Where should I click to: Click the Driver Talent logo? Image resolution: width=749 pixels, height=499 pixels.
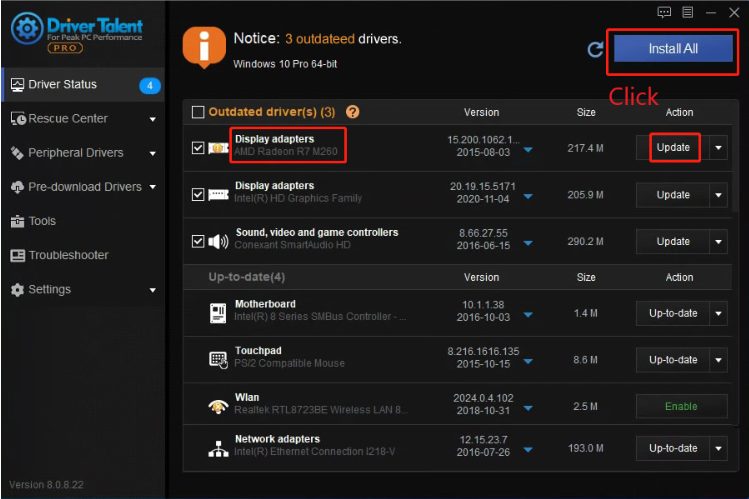[x=76, y=32]
